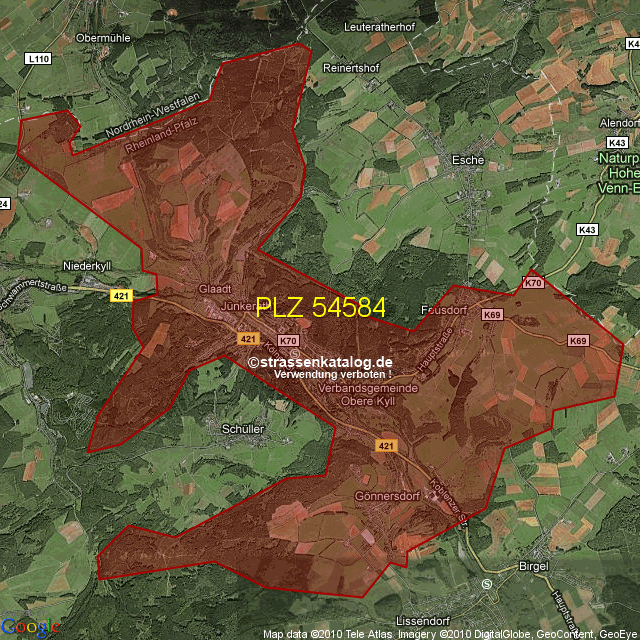Image resolution: width=640 pixels, height=640 pixels.
Task: Click the L110 road shield
Action: pos(38,60)
